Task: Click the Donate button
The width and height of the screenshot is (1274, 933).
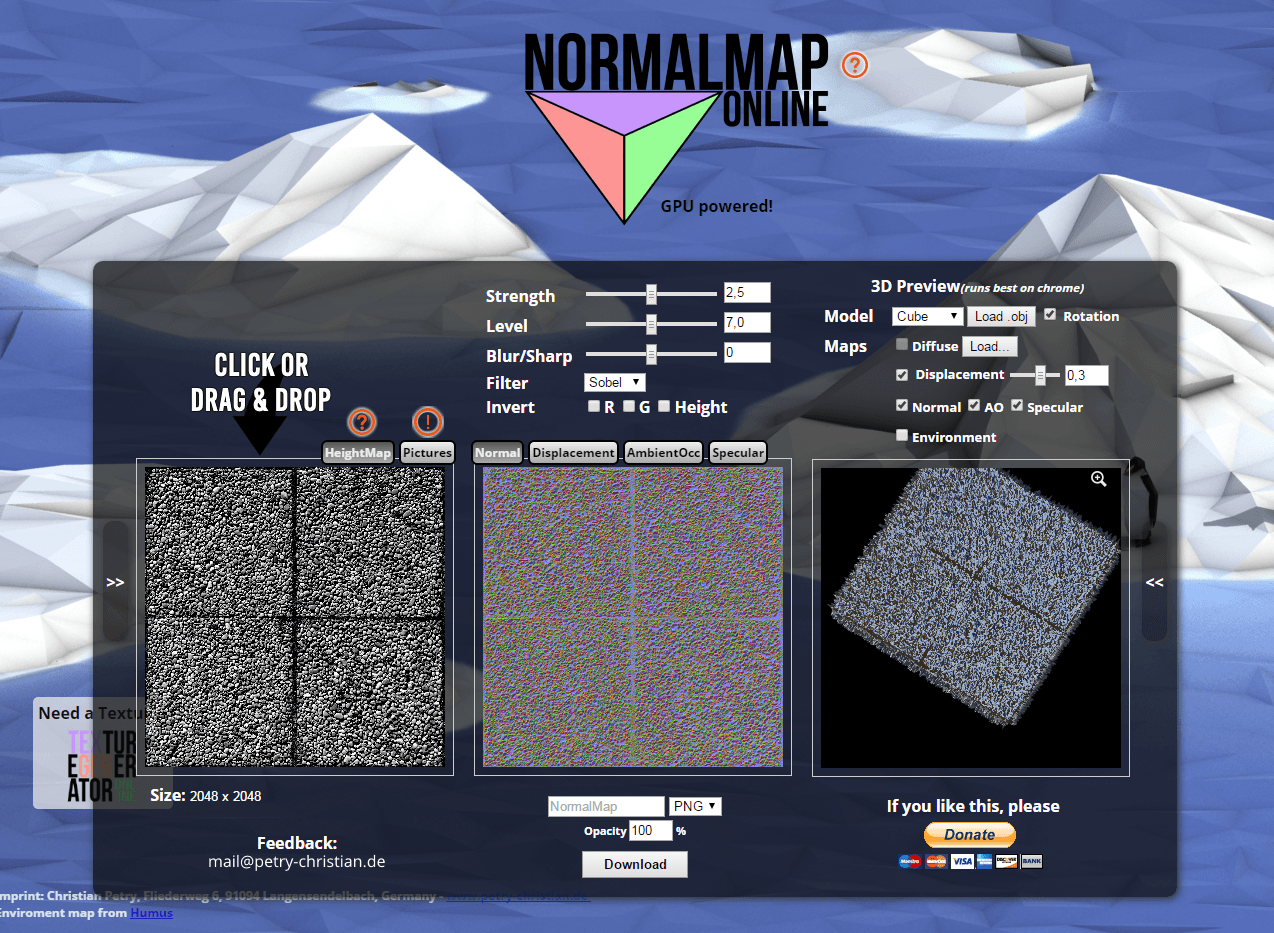Action: click(x=969, y=834)
